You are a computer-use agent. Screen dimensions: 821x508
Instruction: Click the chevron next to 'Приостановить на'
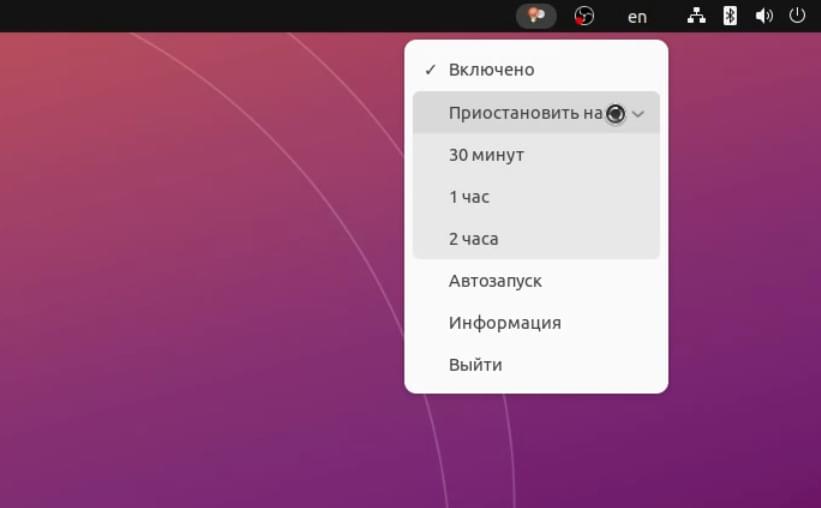click(x=638, y=114)
